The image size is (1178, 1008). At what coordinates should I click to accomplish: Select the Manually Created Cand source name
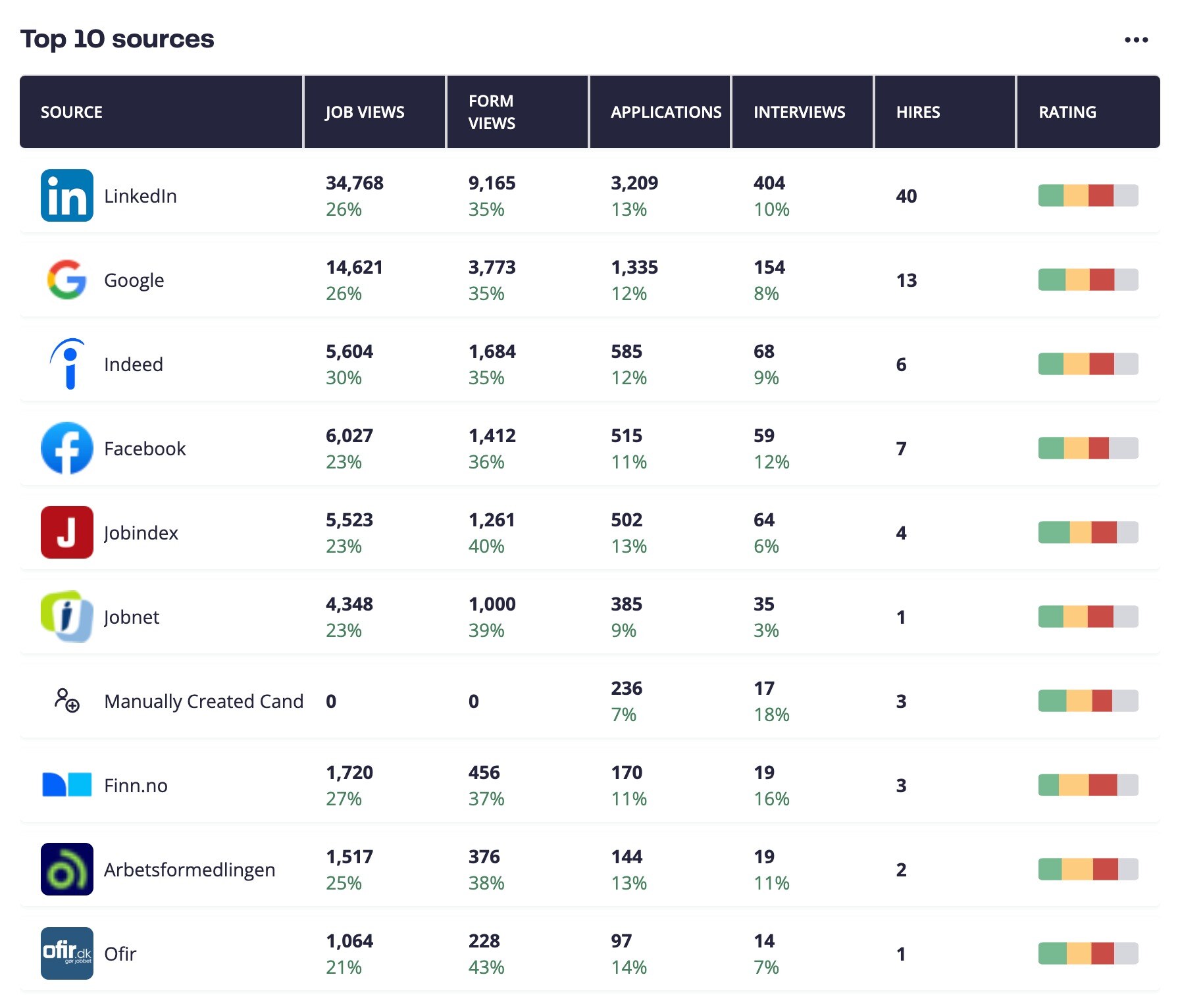[x=204, y=701]
